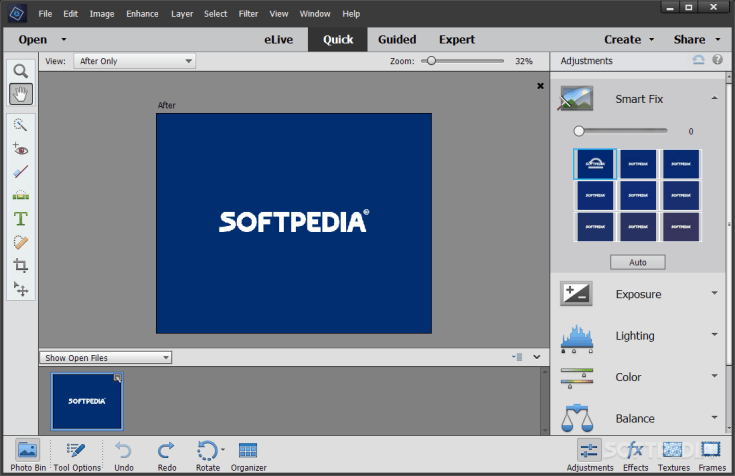The width and height of the screenshot is (735, 476).
Task: Switch to the eLive tab
Action: coord(278,39)
